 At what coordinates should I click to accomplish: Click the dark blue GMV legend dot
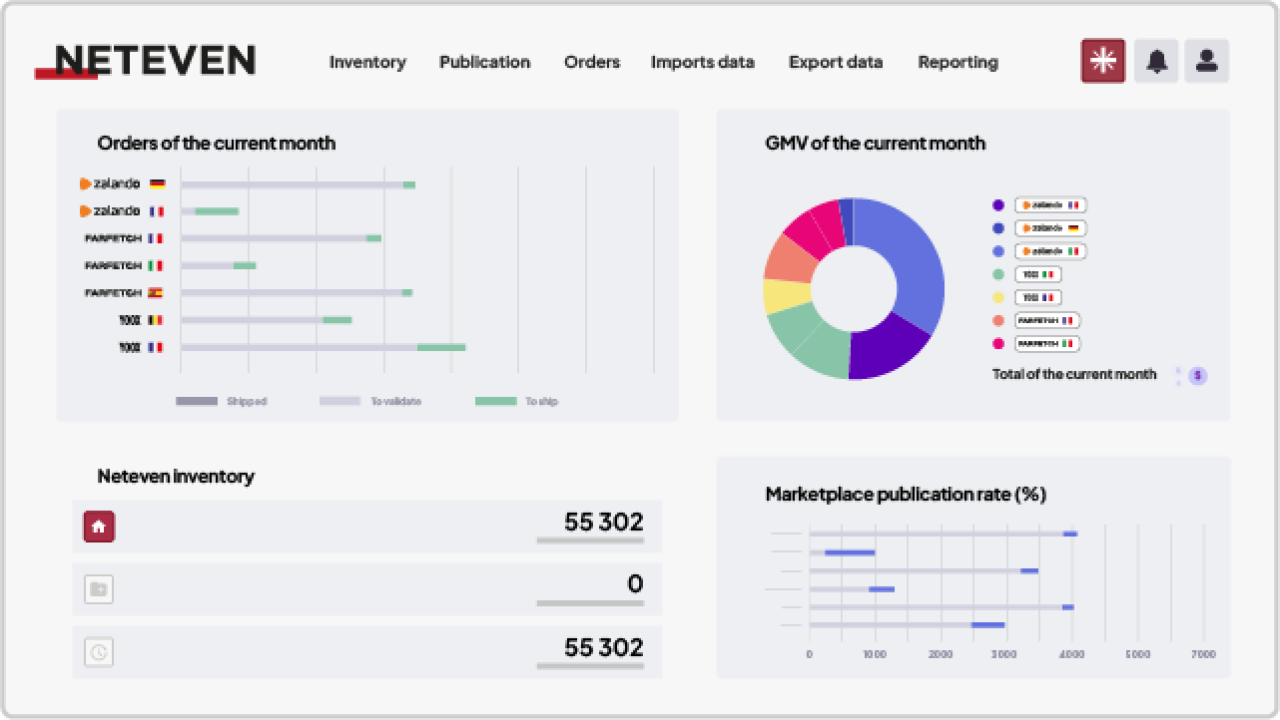[998, 228]
